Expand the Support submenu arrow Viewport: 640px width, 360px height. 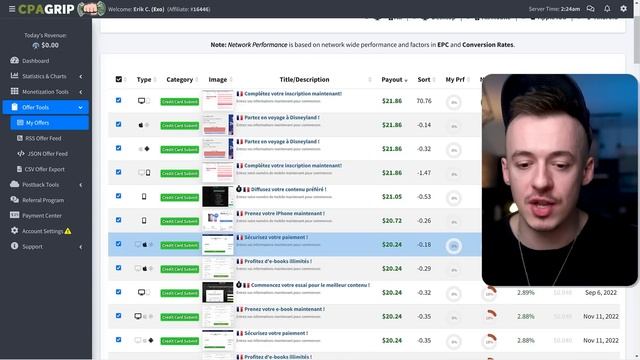click(x=81, y=247)
